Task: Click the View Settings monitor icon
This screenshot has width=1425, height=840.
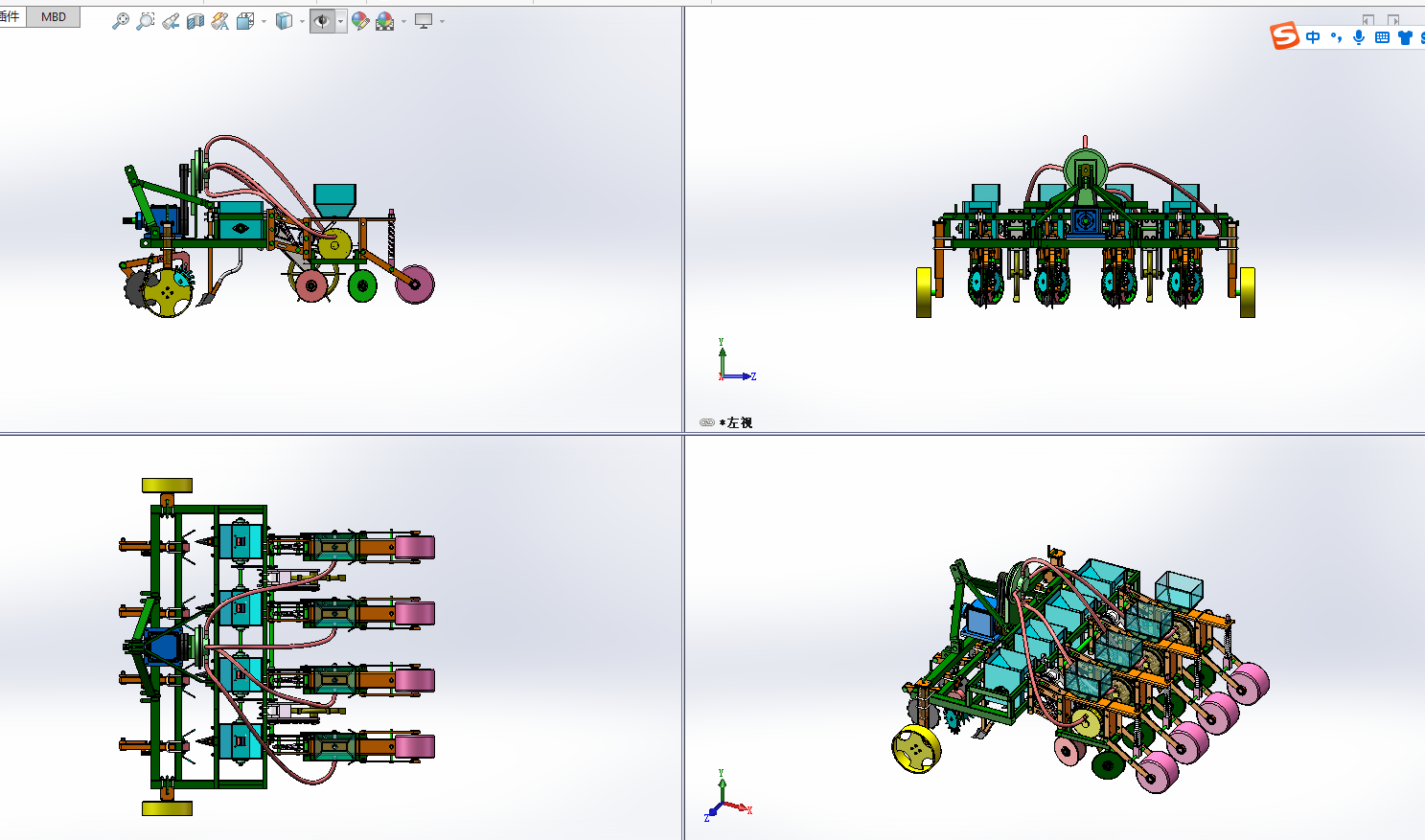Action: [424, 21]
